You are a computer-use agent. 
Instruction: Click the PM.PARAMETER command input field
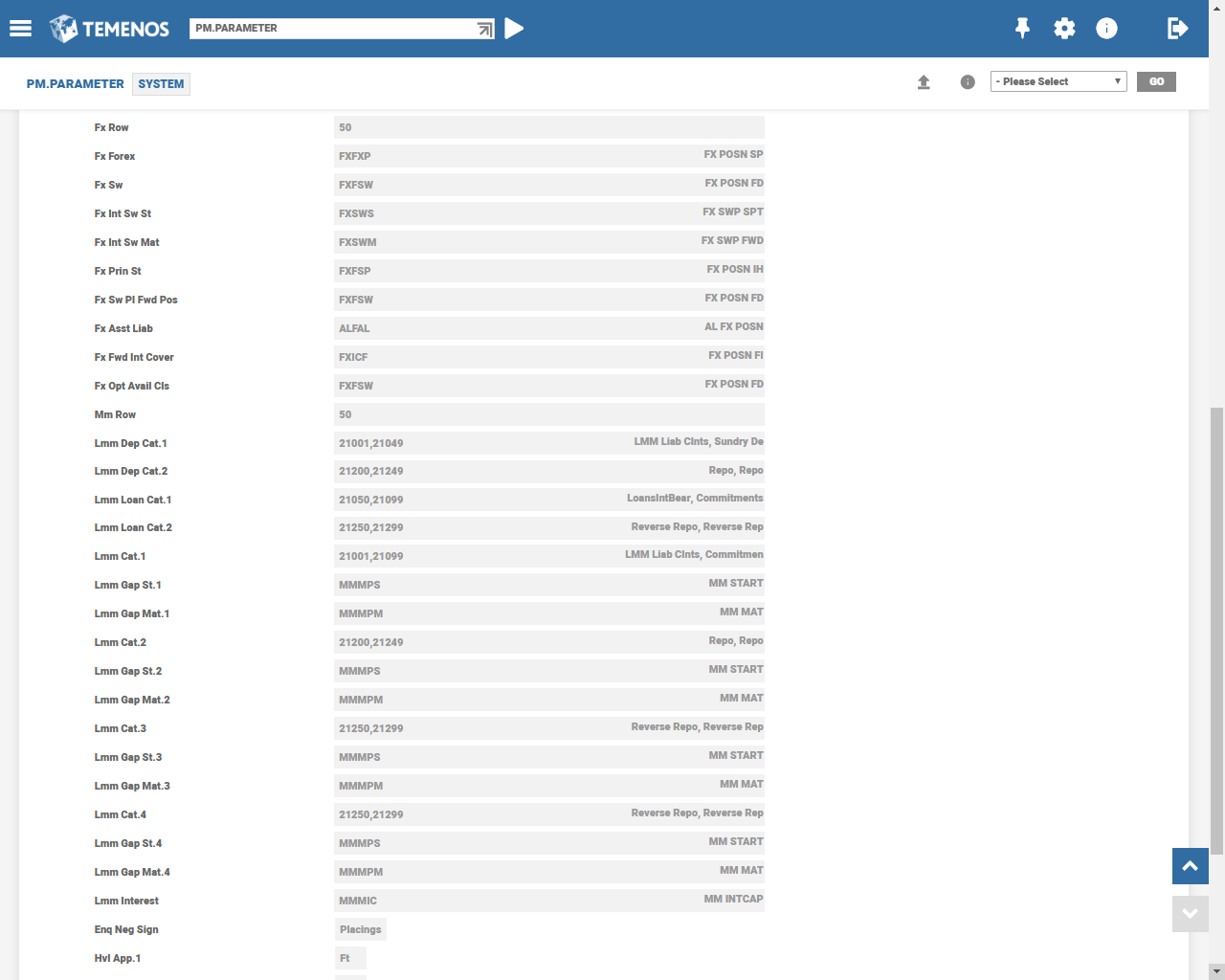click(330, 29)
